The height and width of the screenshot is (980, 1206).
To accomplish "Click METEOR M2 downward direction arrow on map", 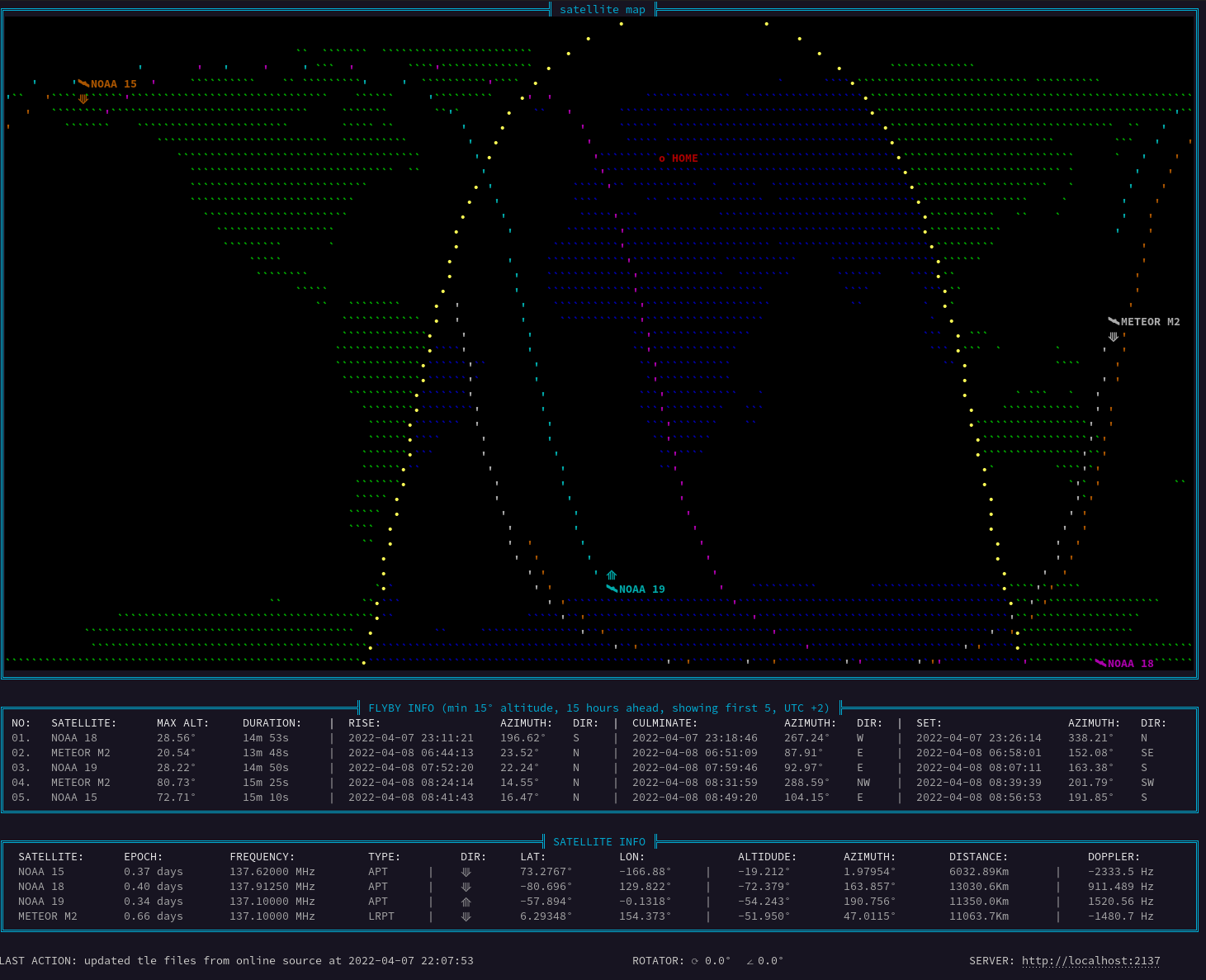I will pos(1114,336).
